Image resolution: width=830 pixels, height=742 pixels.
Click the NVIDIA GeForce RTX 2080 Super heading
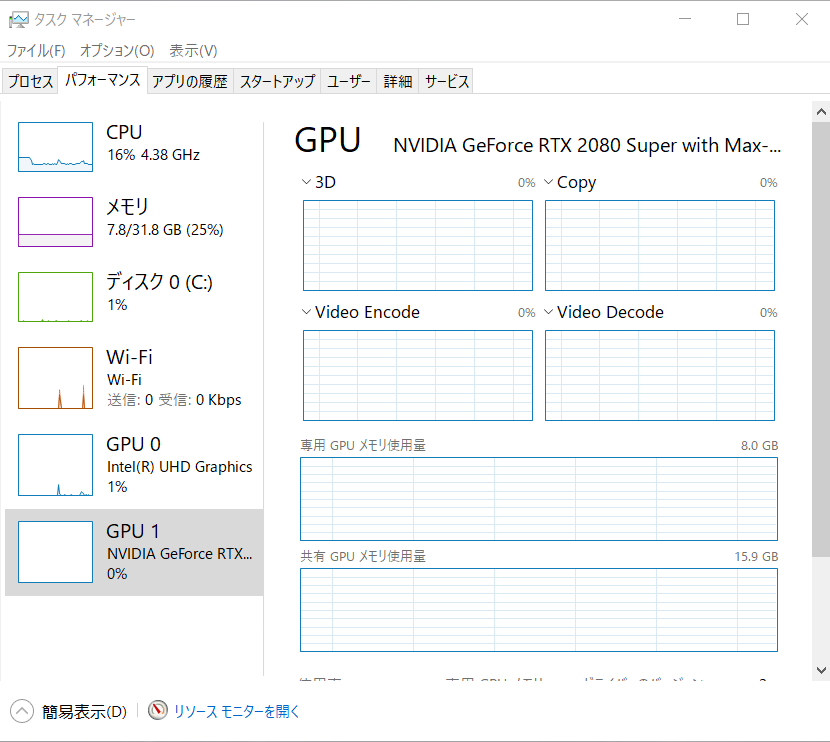click(587, 145)
